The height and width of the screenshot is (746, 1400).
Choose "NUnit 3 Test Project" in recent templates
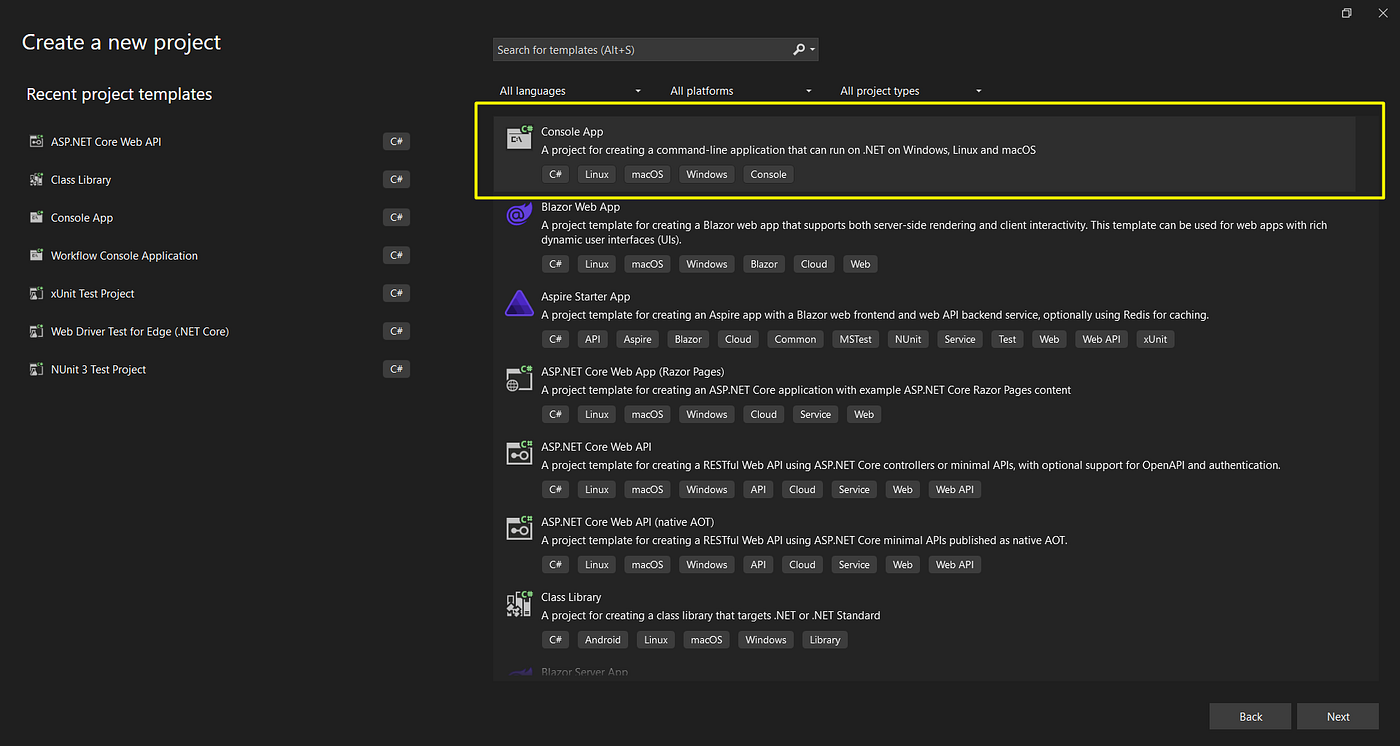click(98, 370)
